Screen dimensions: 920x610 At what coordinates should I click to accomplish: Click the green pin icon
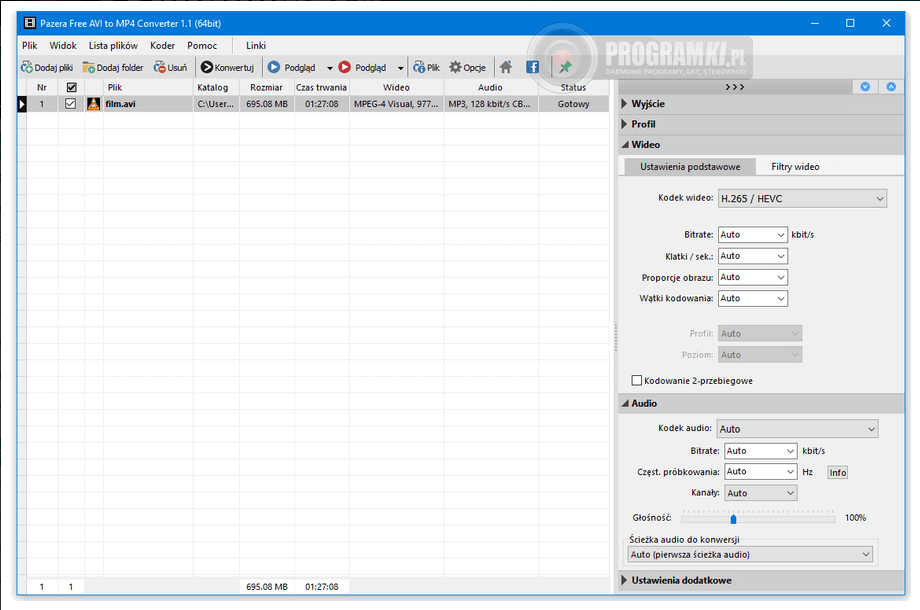click(565, 67)
